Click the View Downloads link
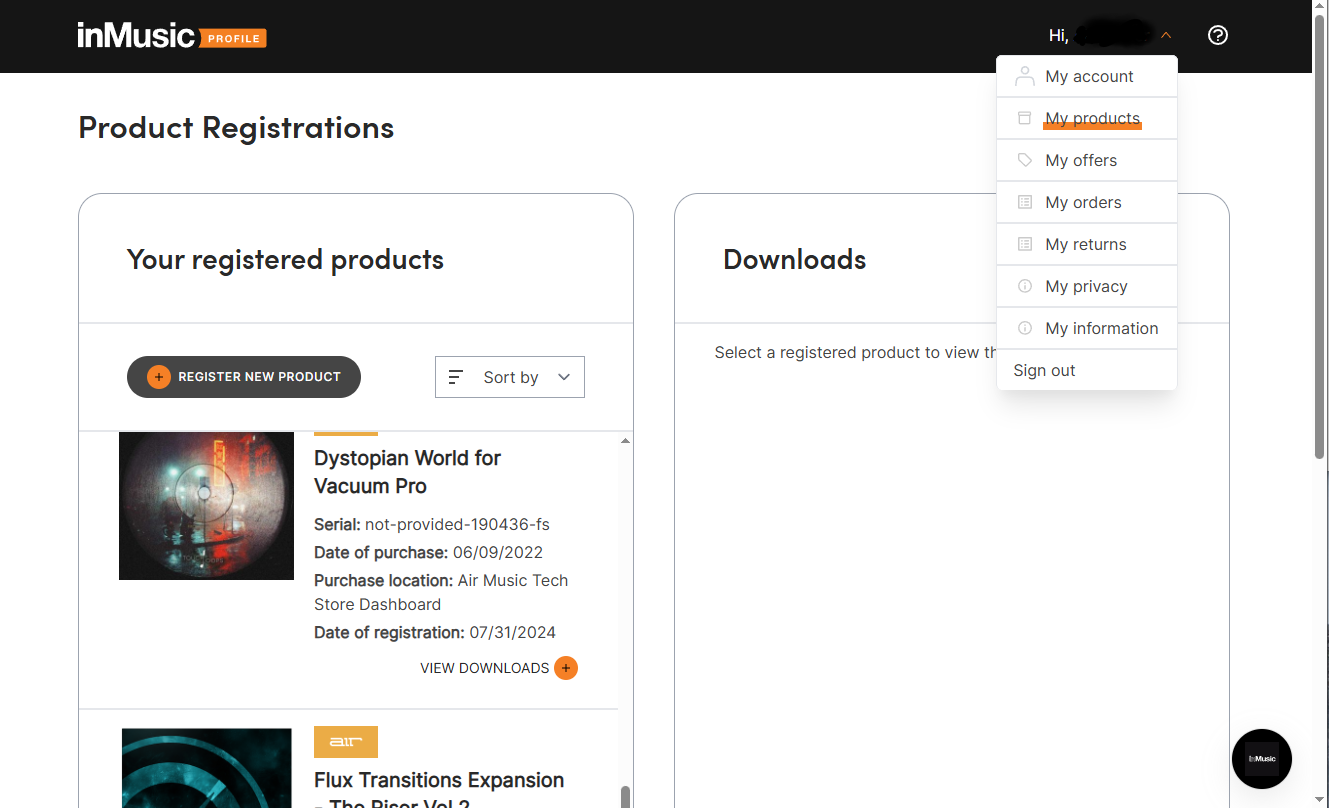This screenshot has width=1329, height=808. click(x=484, y=668)
